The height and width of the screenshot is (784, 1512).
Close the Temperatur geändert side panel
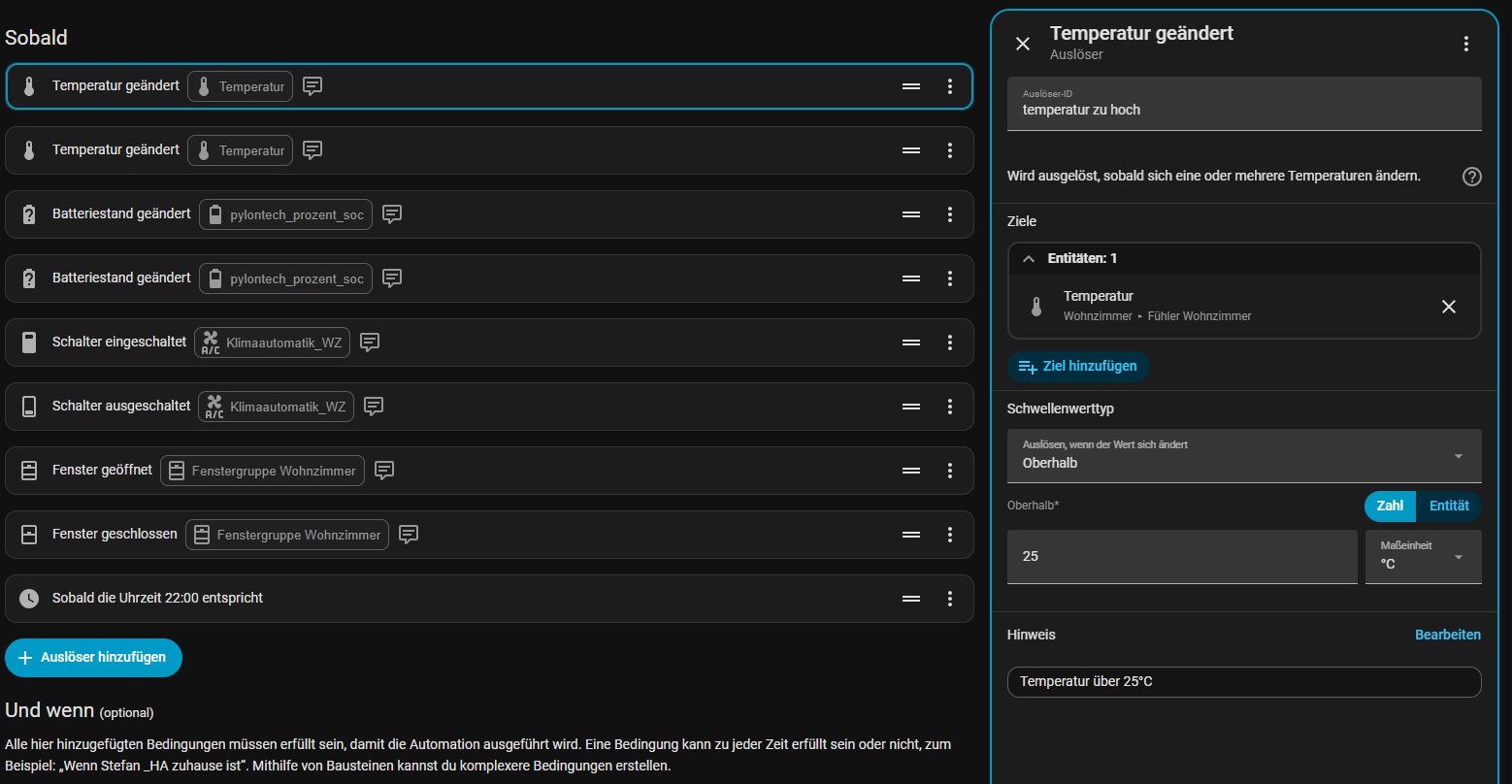[1023, 44]
